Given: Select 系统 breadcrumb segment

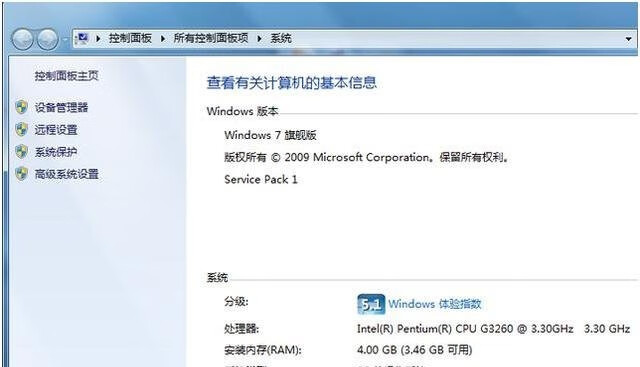Looking at the screenshot, I should click(x=281, y=38).
